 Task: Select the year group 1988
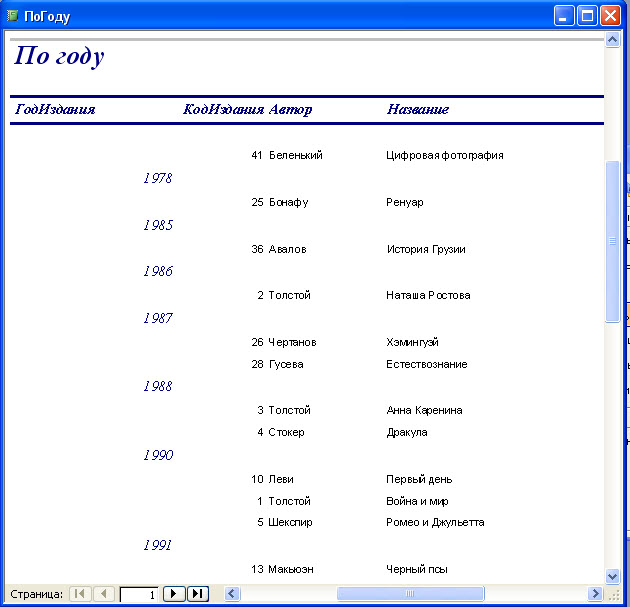click(158, 386)
